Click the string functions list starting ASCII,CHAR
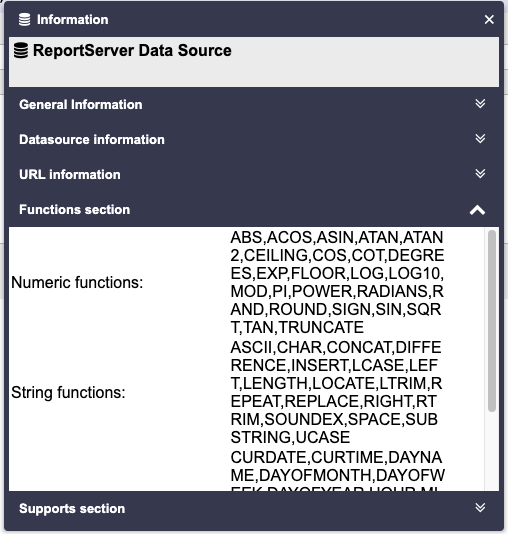508x537 pixels. tap(336, 392)
